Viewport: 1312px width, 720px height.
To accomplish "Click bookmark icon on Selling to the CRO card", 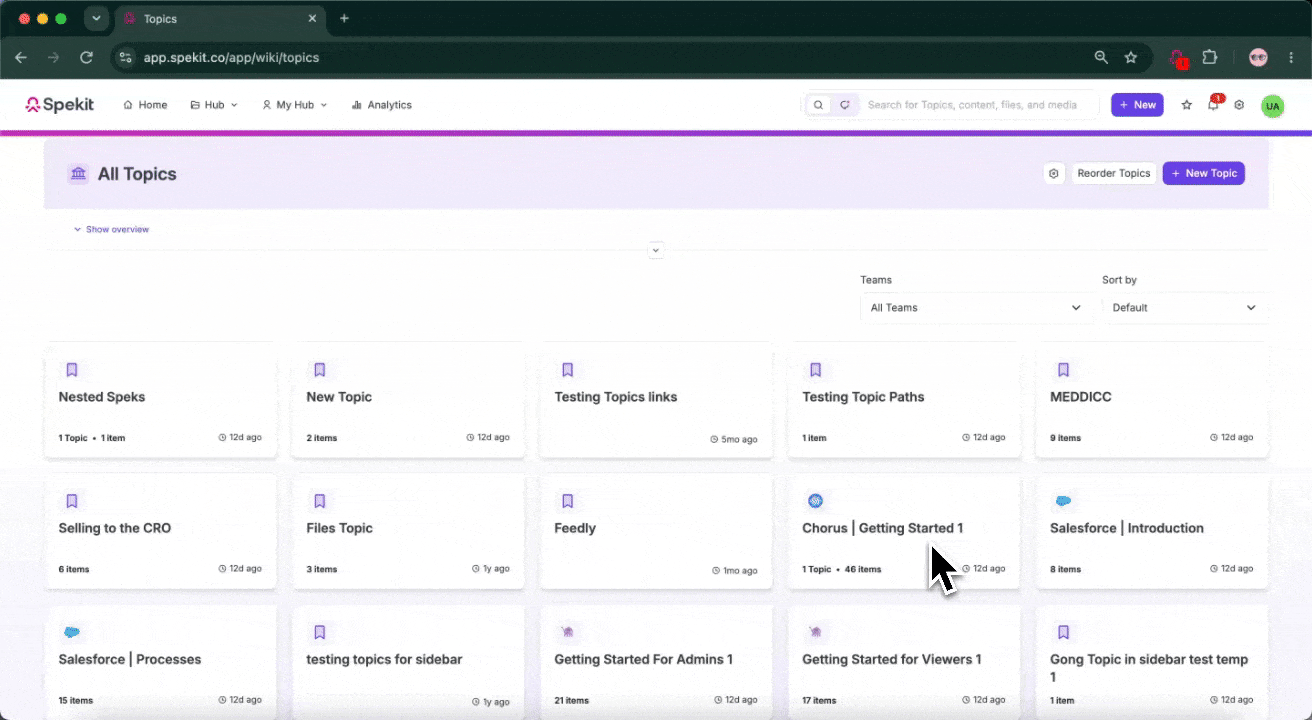I will coord(72,501).
